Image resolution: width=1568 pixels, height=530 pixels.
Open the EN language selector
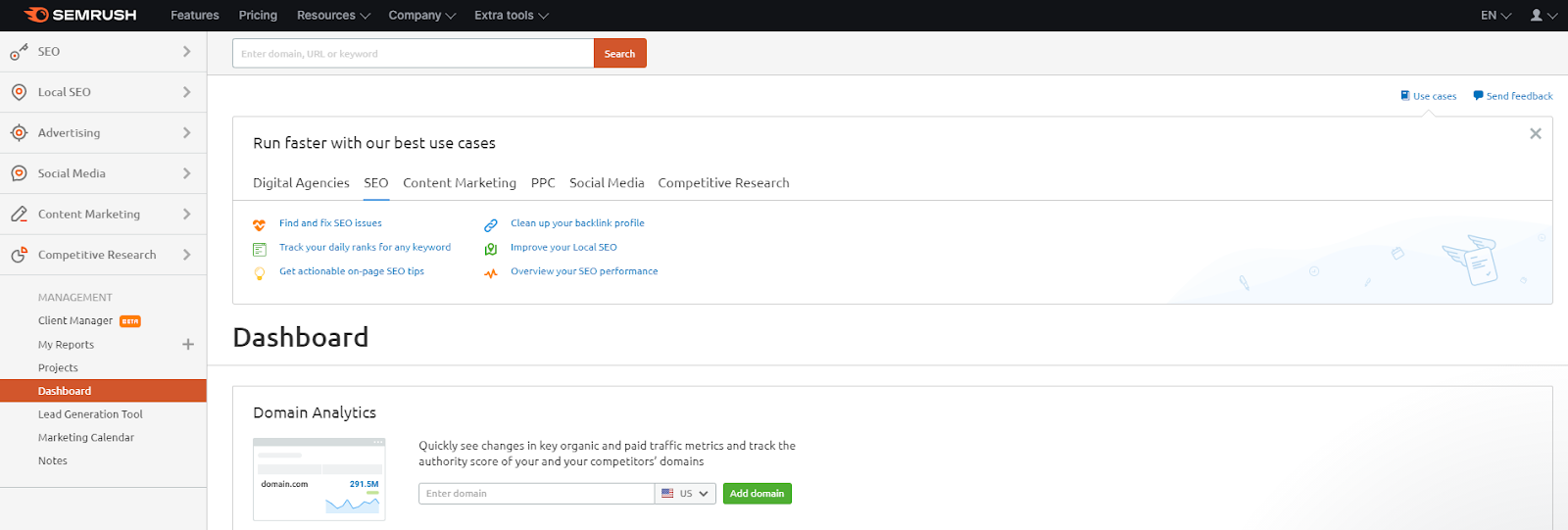click(x=1495, y=16)
